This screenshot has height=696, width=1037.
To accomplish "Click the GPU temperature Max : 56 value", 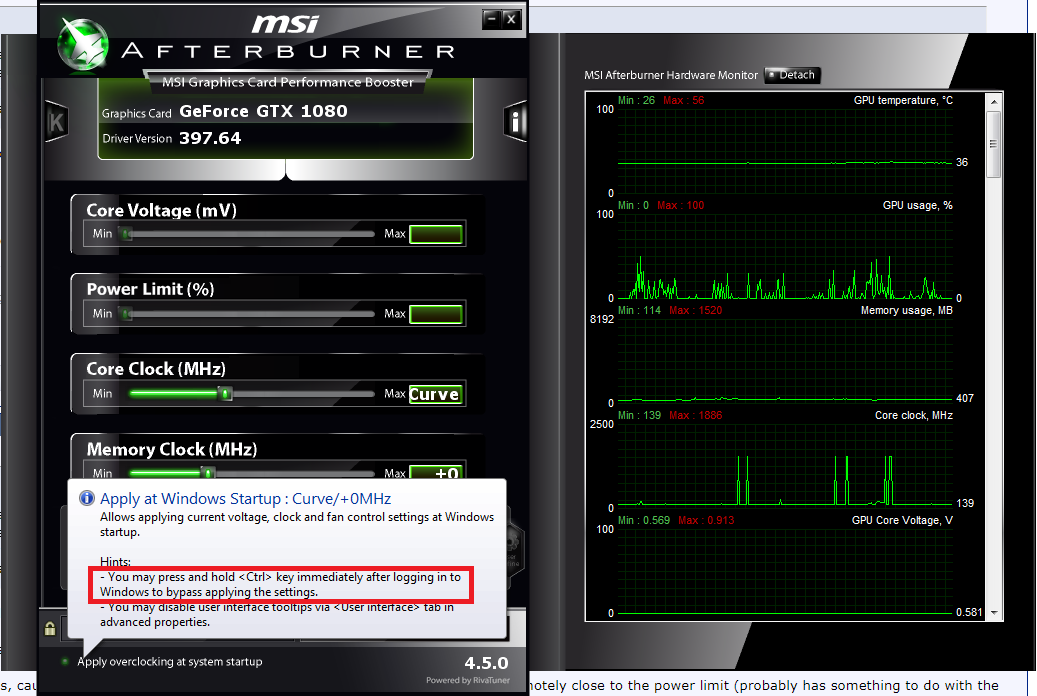I will (x=684, y=101).
